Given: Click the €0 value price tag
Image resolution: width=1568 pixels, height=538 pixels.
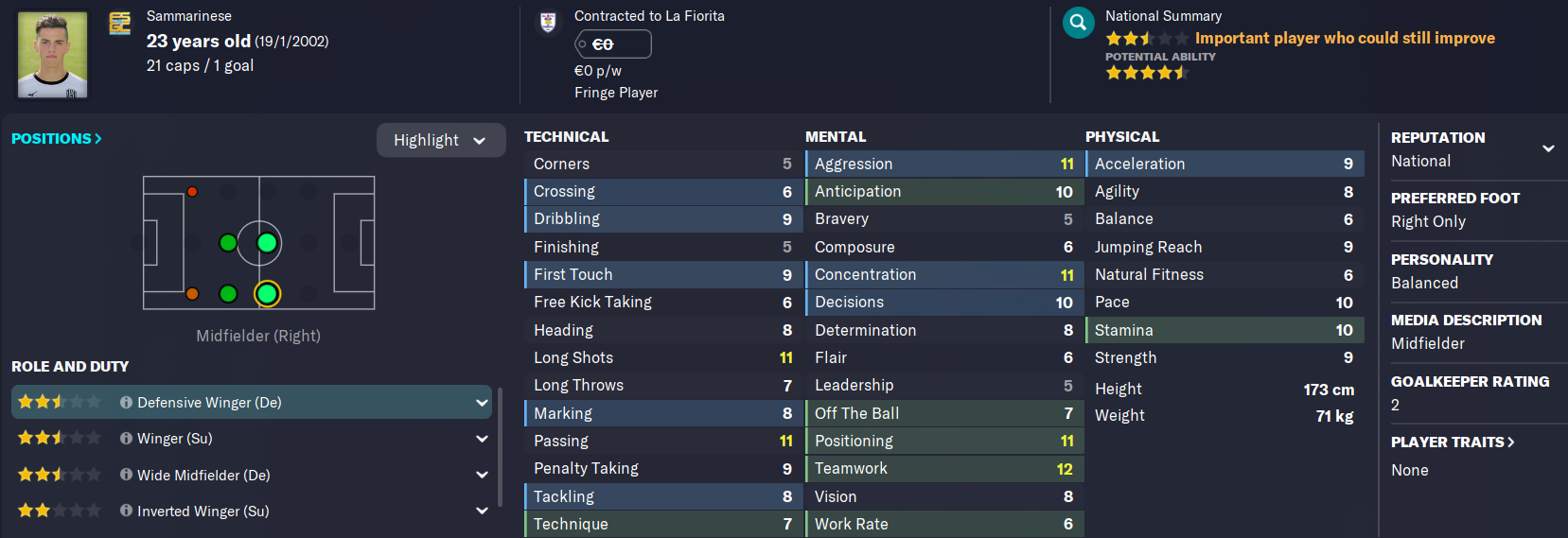Looking at the screenshot, I should [613, 44].
